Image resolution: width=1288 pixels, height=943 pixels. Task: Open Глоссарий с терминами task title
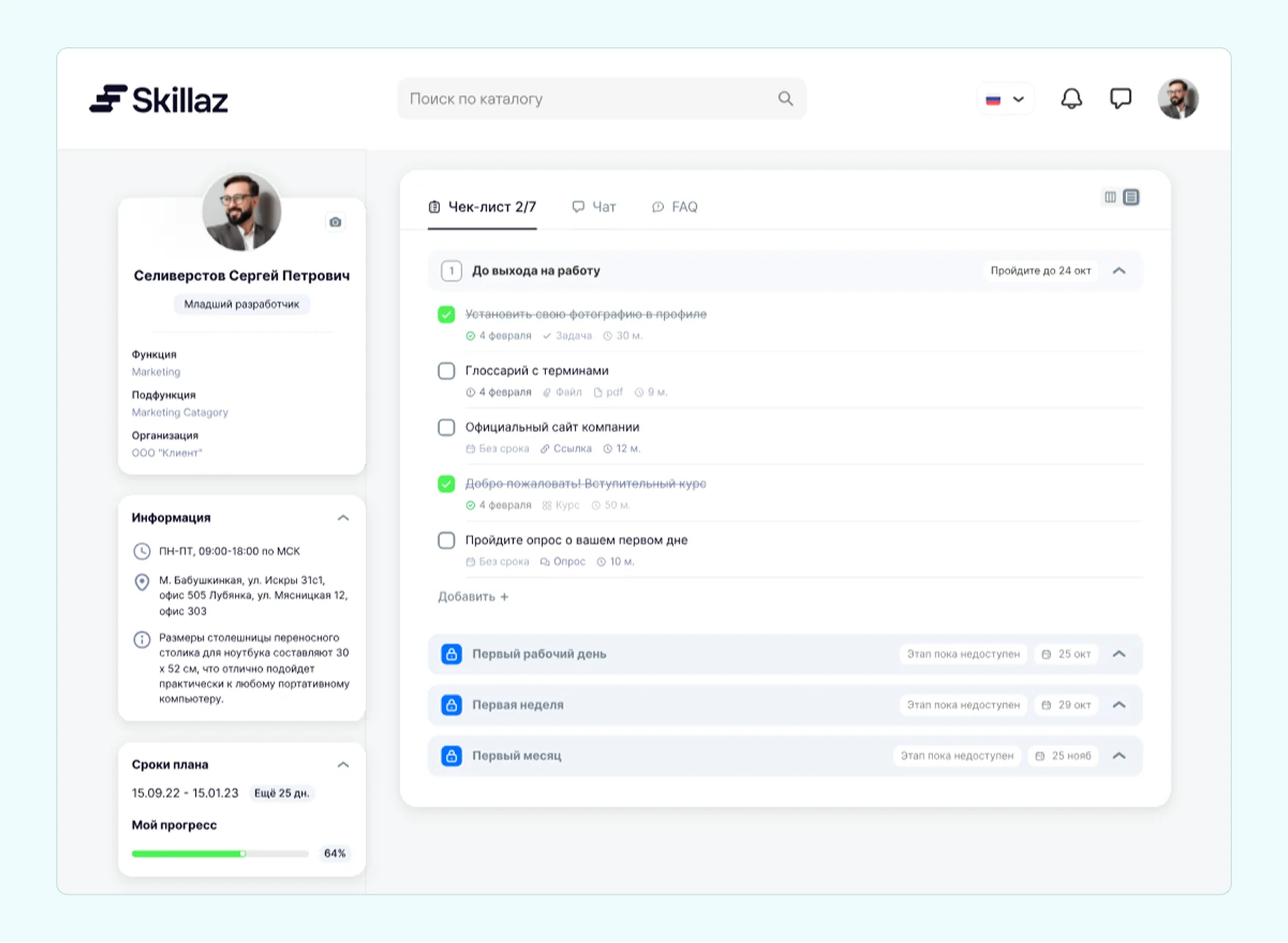[x=537, y=370]
